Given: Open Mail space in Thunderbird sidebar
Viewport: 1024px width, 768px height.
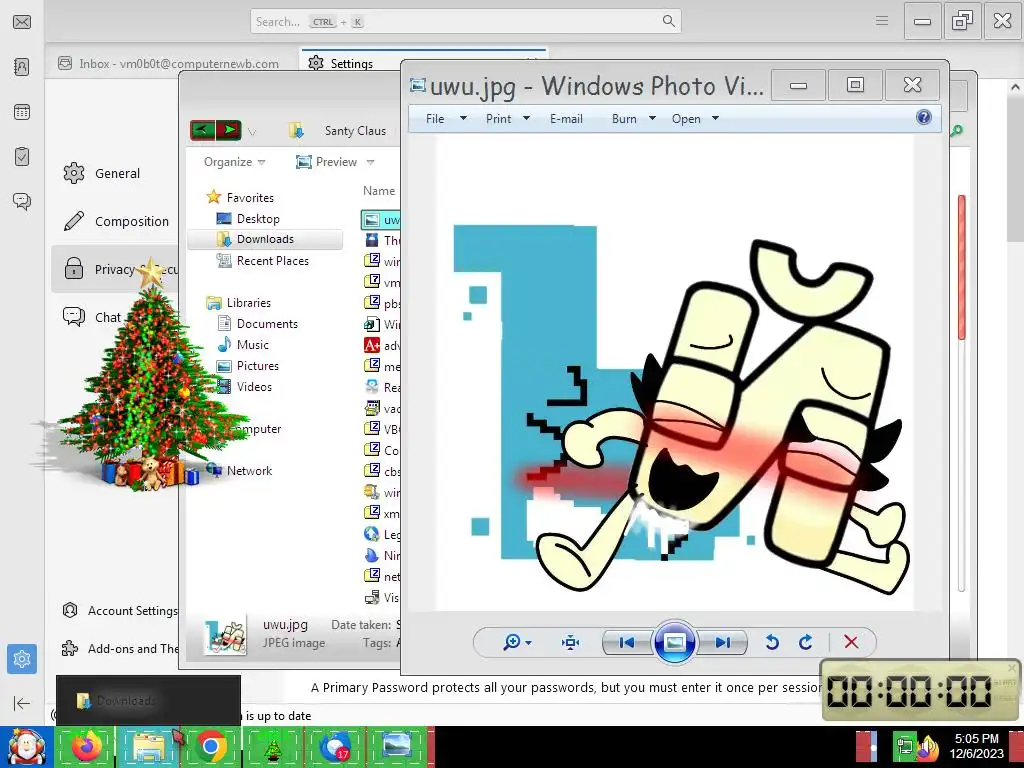Looking at the screenshot, I should coord(22,22).
